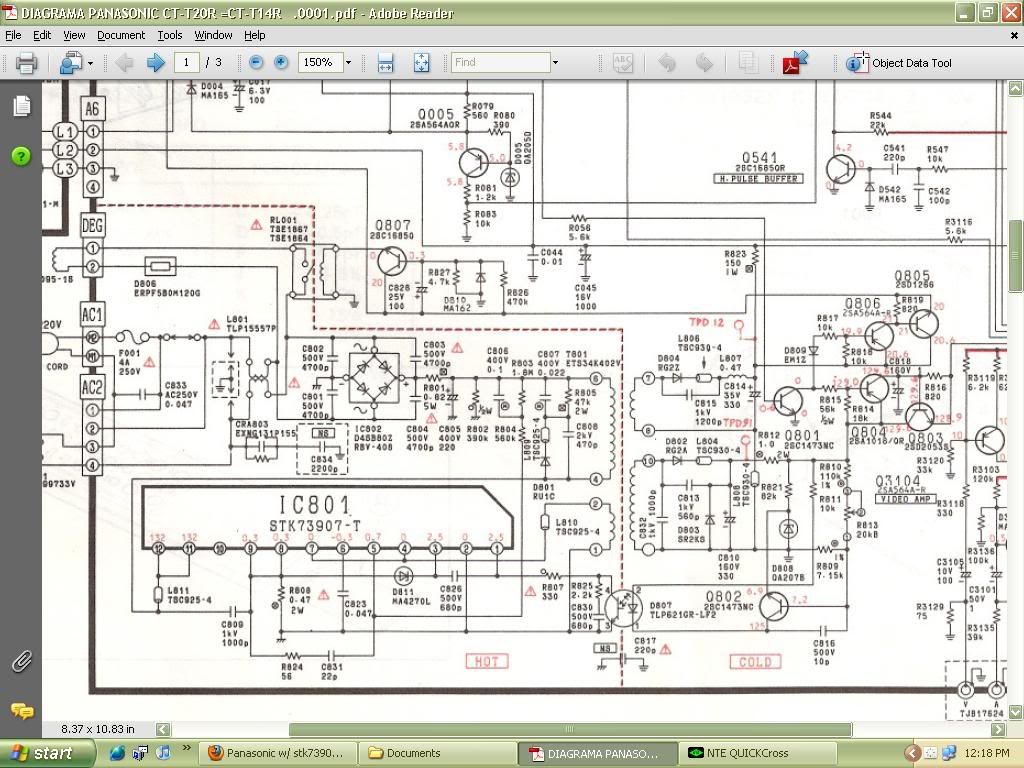Screen dimensions: 1024x768
Task: Click the Adobe PDF online icon
Action: click(795, 63)
